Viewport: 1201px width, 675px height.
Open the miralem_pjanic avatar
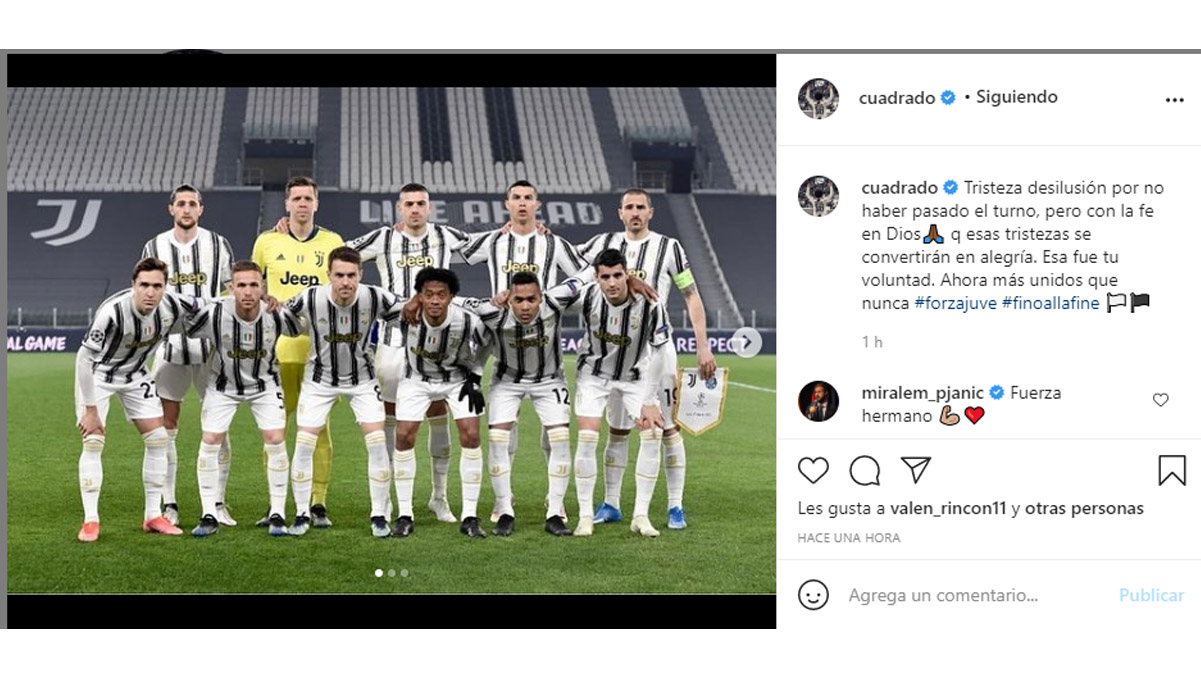click(818, 402)
